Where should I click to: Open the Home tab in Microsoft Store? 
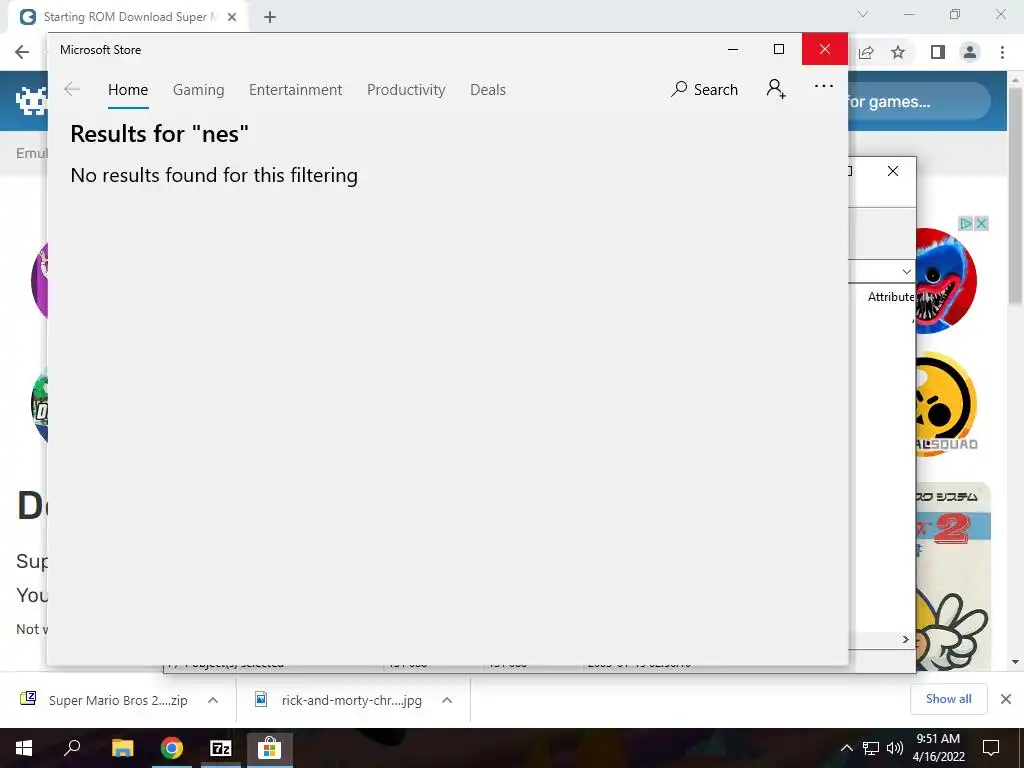point(128,89)
